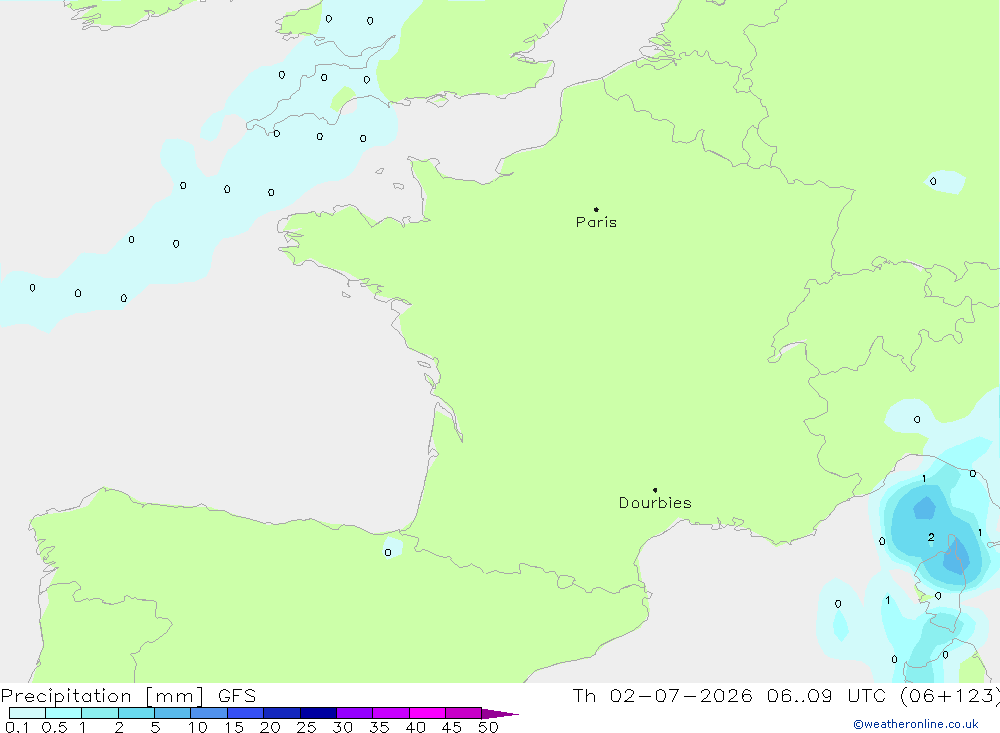Select the 5–10 mm legend color swatch

(x=173, y=713)
